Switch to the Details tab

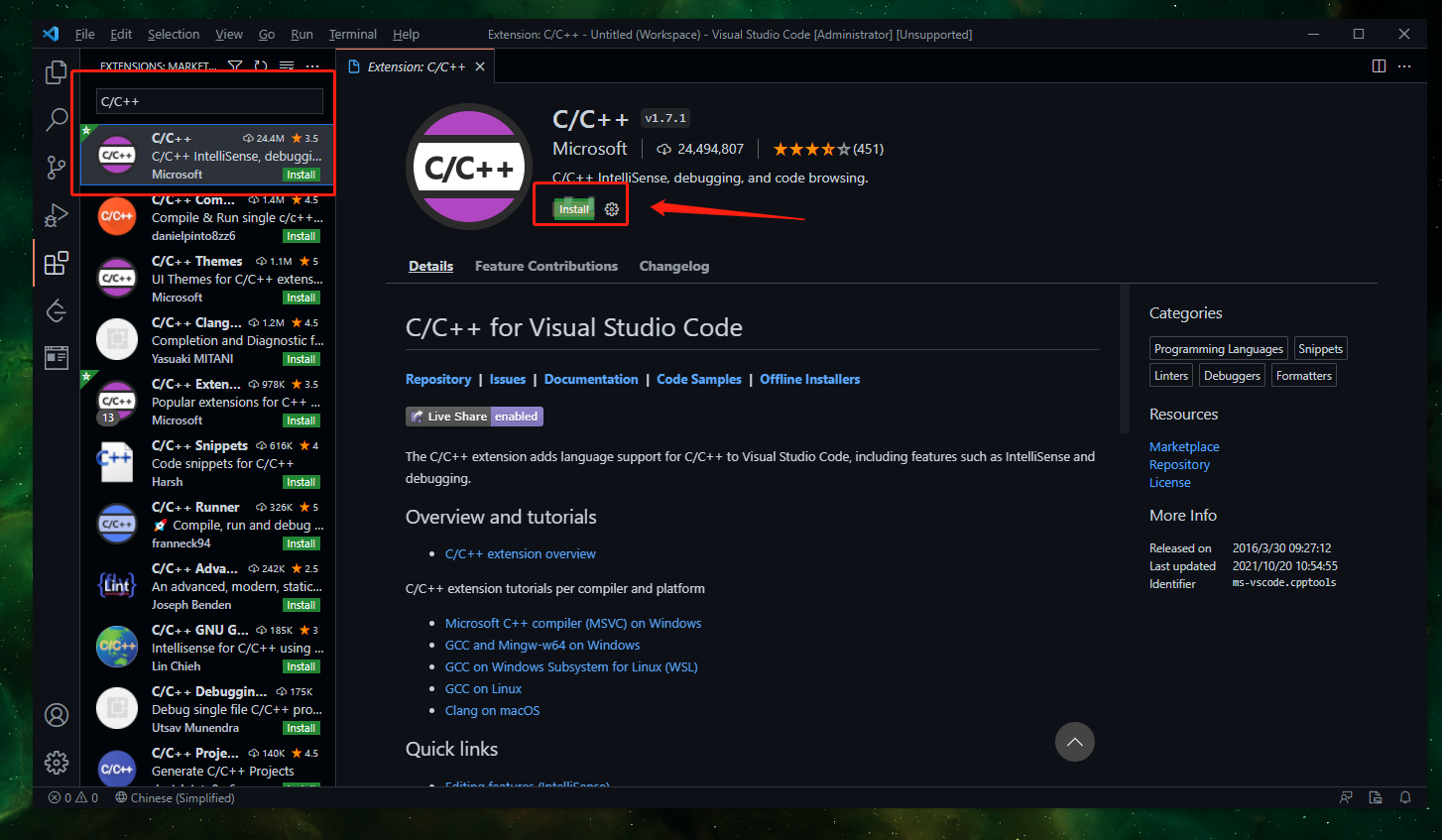click(431, 266)
